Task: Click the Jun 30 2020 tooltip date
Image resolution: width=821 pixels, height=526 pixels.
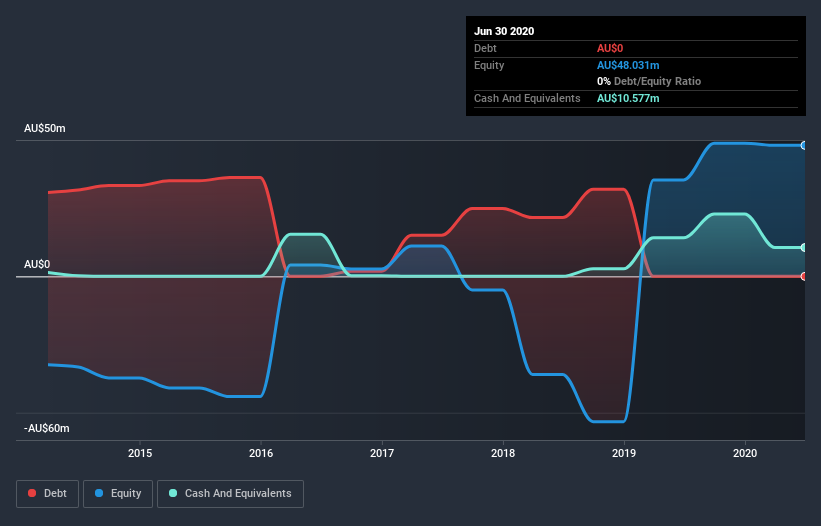Action: (x=504, y=31)
